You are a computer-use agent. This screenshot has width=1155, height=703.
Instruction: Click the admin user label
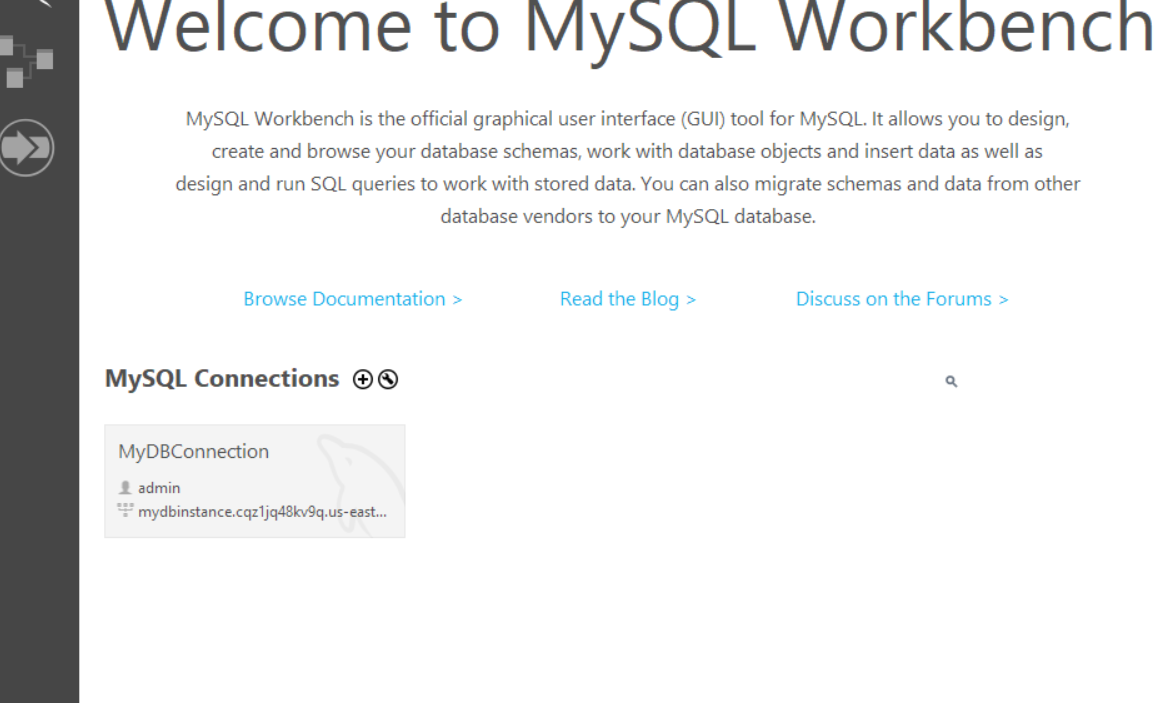(159, 488)
